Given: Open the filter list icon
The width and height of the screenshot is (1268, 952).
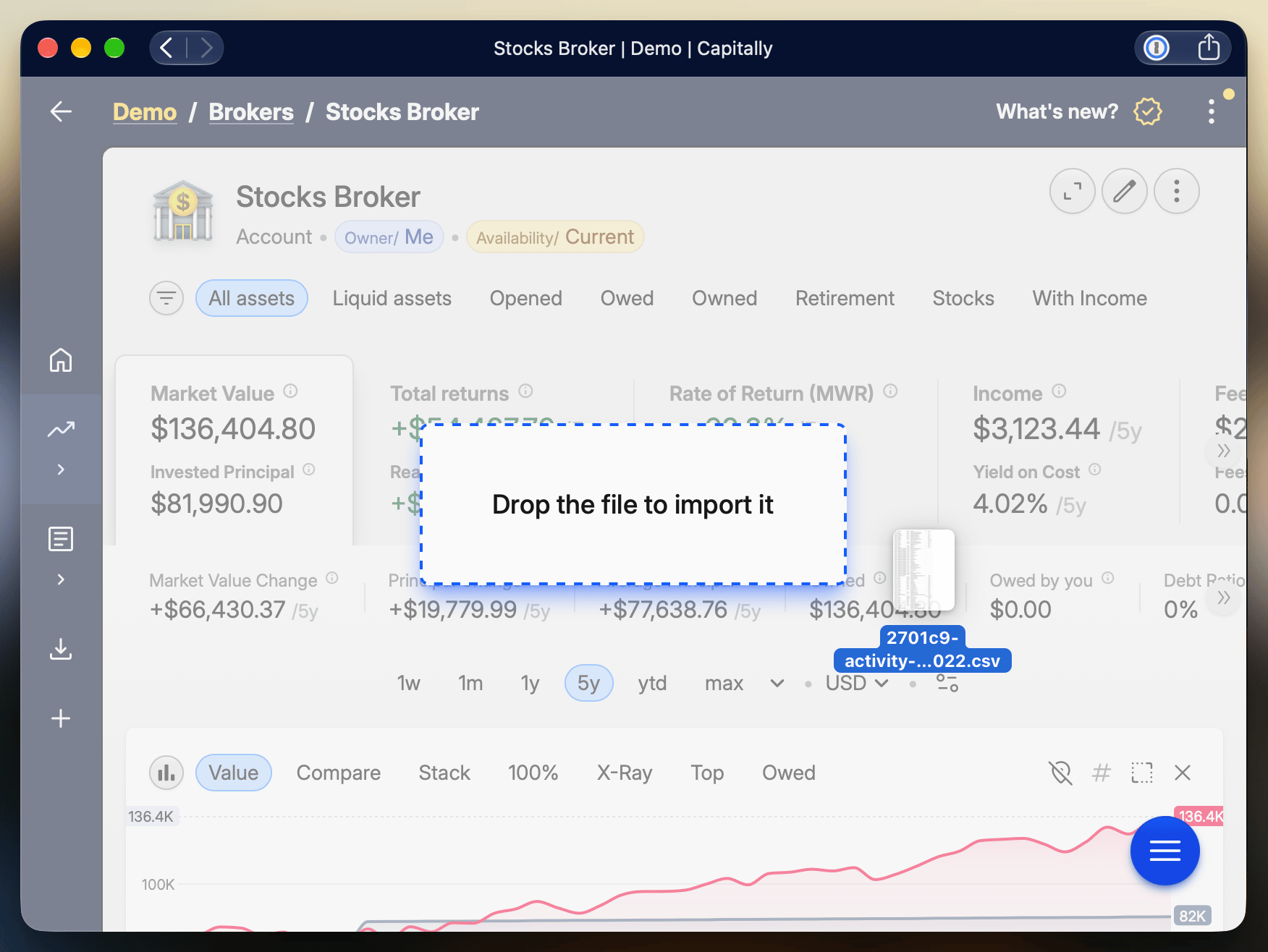Looking at the screenshot, I should 166,298.
